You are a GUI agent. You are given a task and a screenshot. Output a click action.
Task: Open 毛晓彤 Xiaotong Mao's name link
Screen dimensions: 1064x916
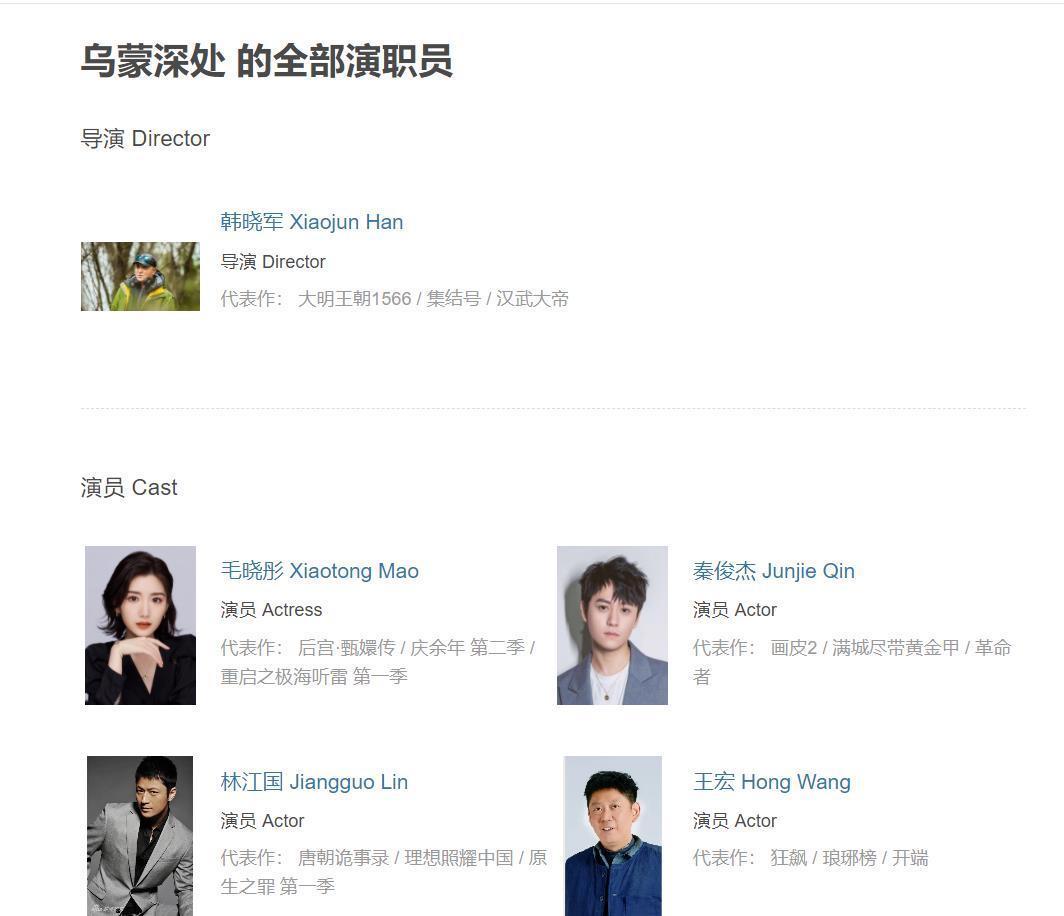320,571
